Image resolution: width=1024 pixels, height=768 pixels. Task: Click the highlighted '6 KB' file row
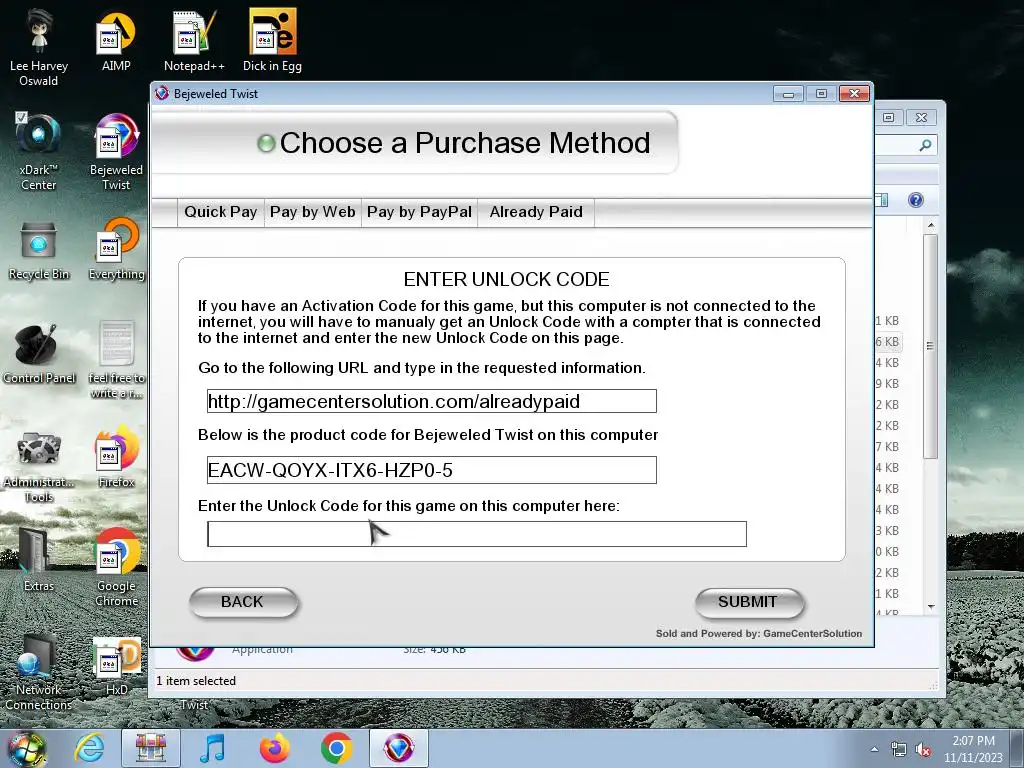887,342
